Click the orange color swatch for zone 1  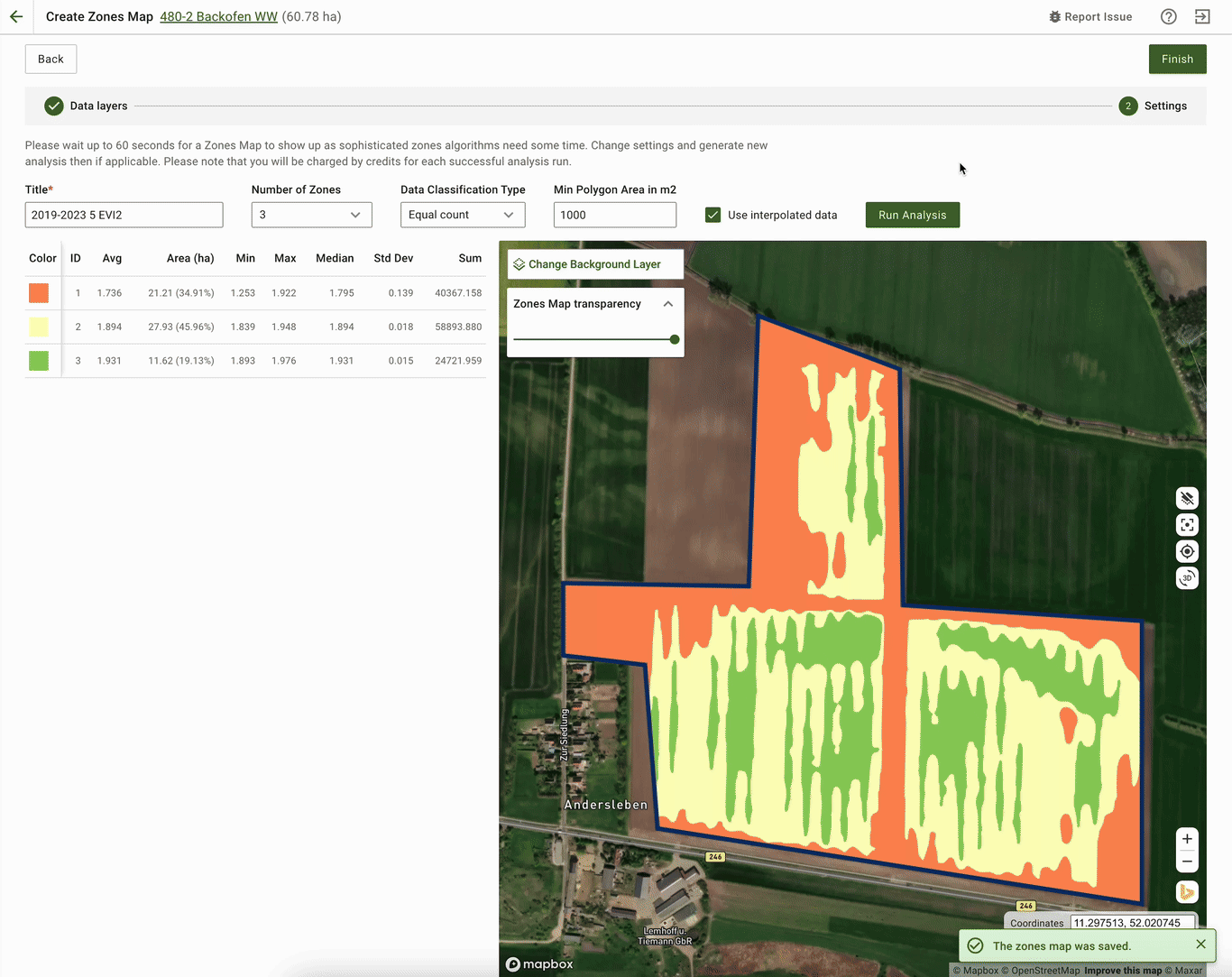tap(39, 293)
